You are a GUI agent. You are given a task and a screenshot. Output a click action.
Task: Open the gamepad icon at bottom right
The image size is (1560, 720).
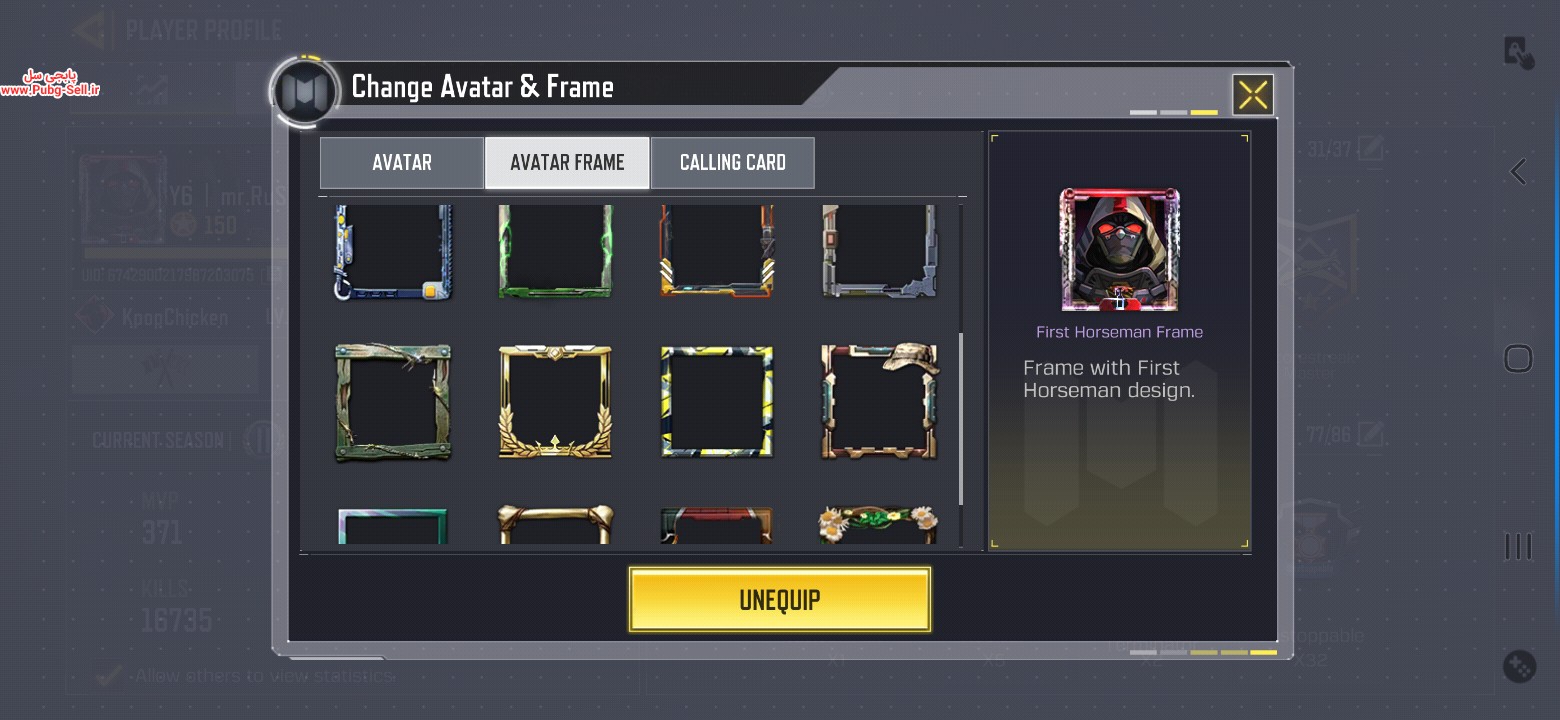tap(1519, 666)
